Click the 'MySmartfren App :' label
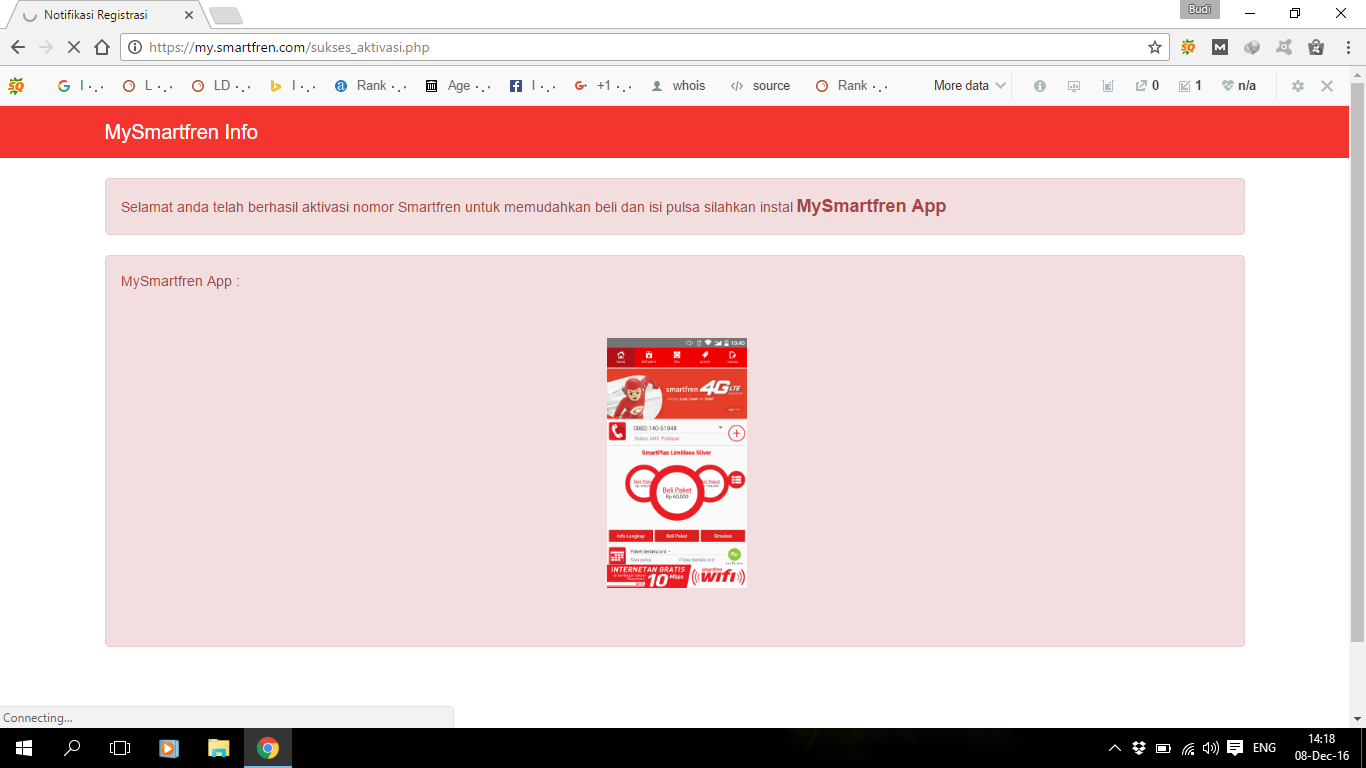The image size is (1366, 768). click(x=180, y=281)
